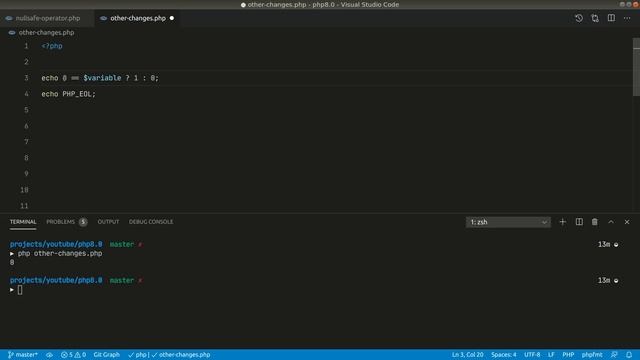Viewport: 640px width, 360px height.
Task: Create a new terminal with plus icon
Action: pos(563,222)
